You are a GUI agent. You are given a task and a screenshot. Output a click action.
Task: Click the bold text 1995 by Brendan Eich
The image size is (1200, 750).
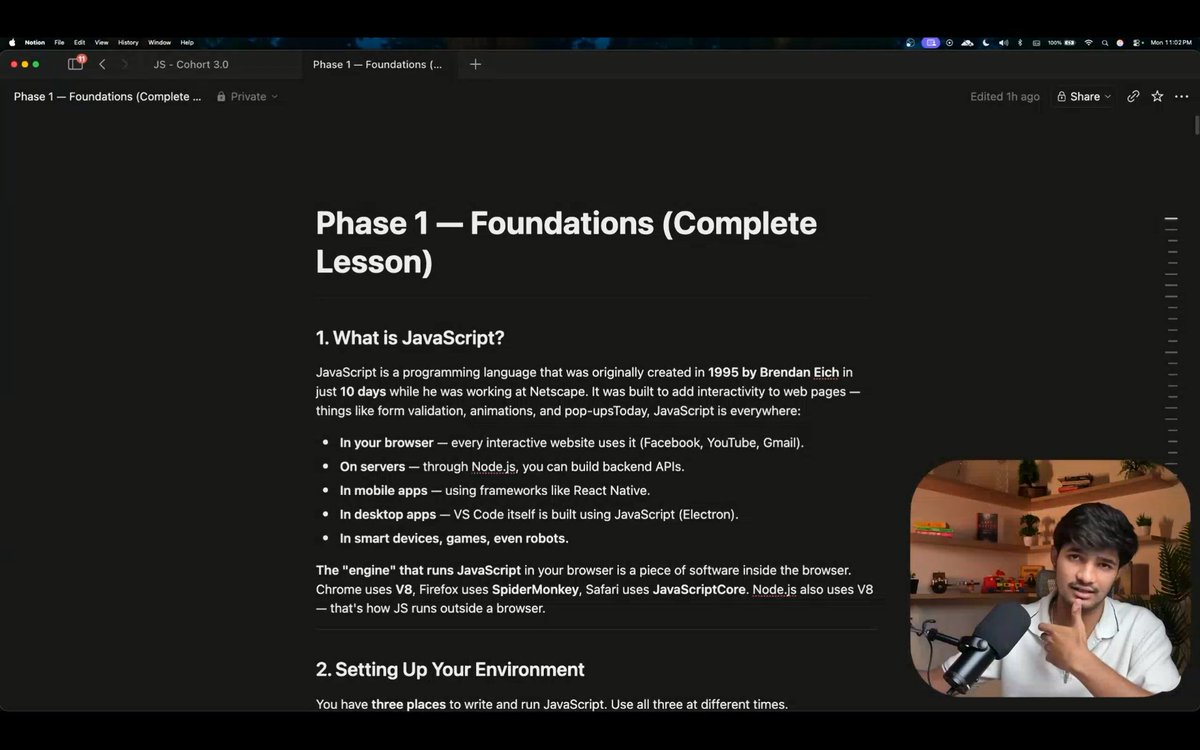(x=773, y=372)
